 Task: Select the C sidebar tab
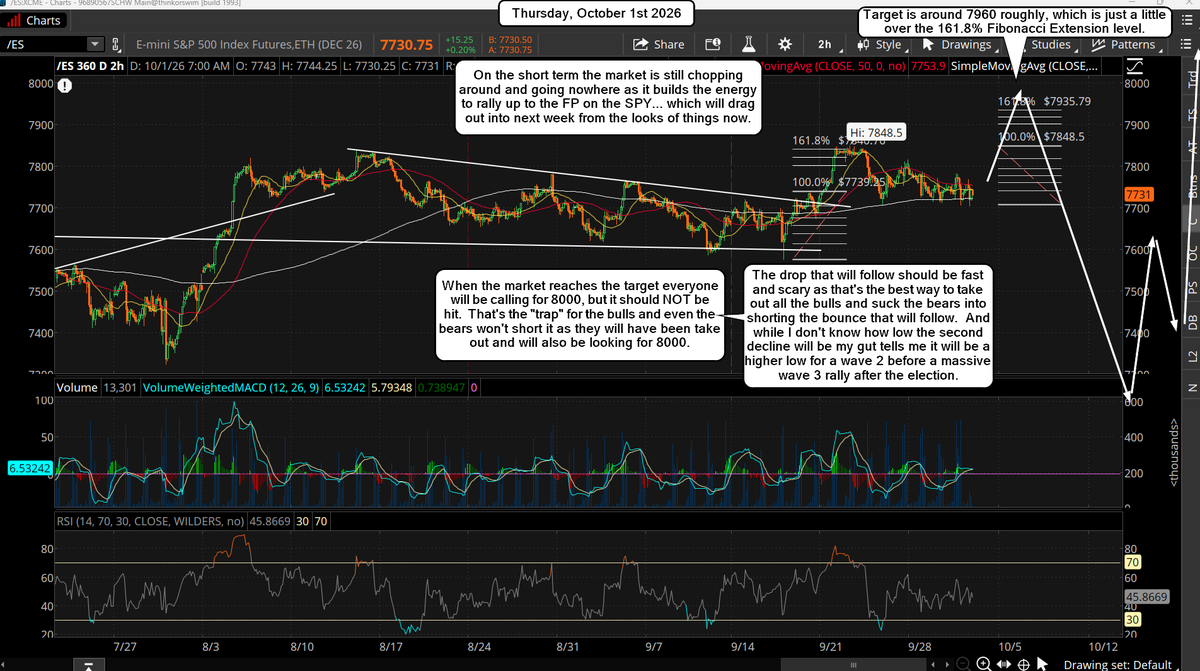point(1190,220)
